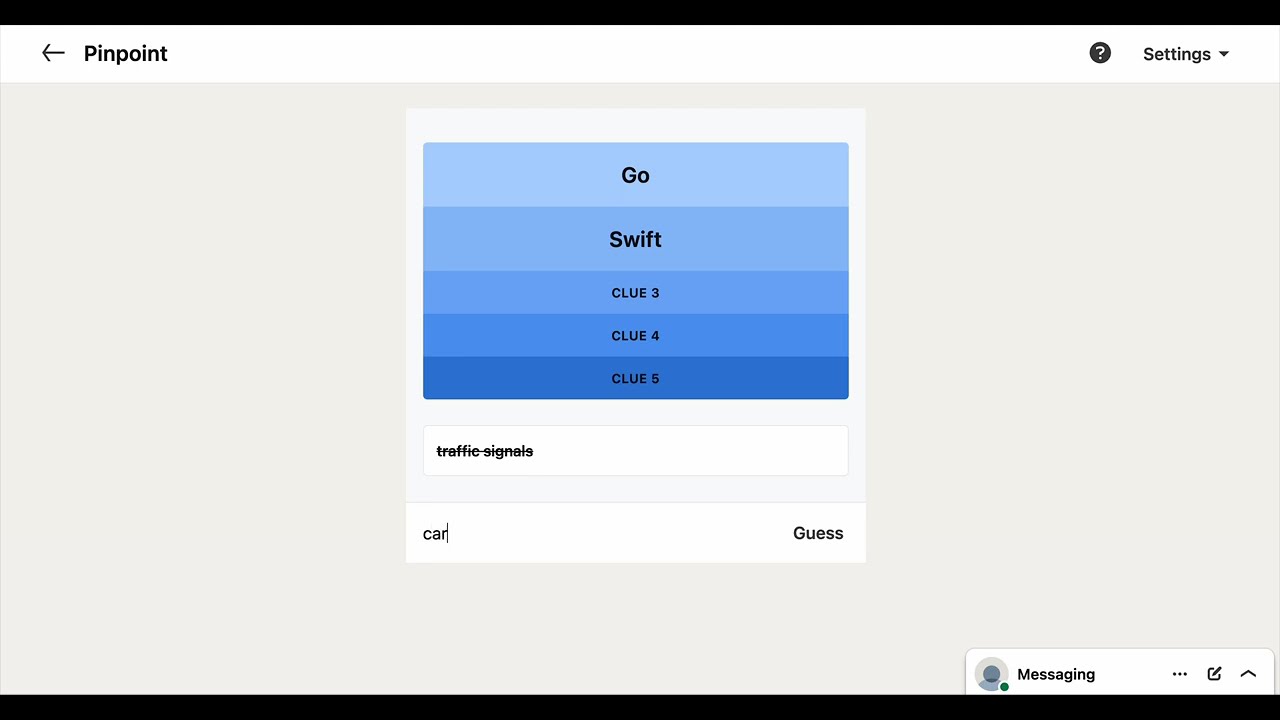This screenshot has width=1280, height=720.
Task: Click the CLUE 4 row
Action: (636, 336)
